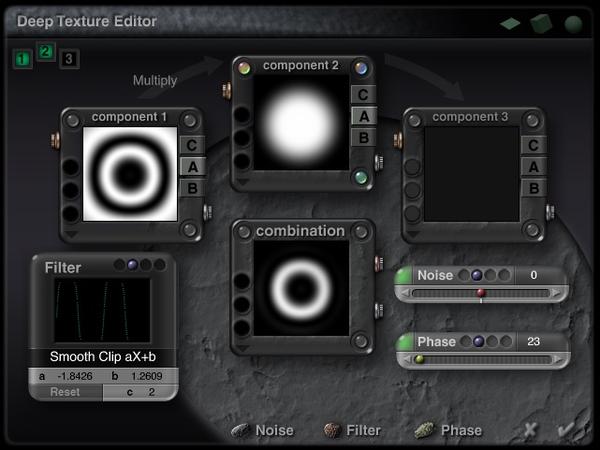Expand component 3 bottom-left triangle menu
Image resolution: width=600 pixels, height=450 pixels.
click(x=413, y=234)
